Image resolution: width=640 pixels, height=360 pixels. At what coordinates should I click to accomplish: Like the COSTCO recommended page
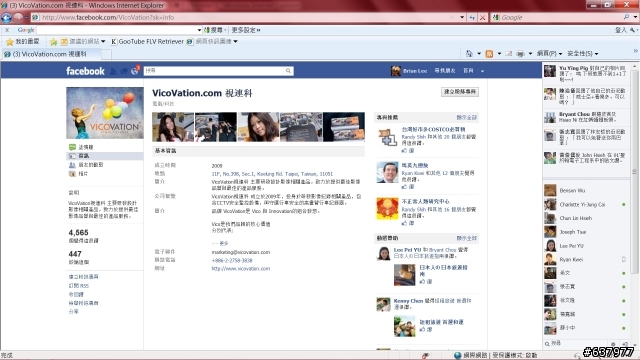pos(408,151)
